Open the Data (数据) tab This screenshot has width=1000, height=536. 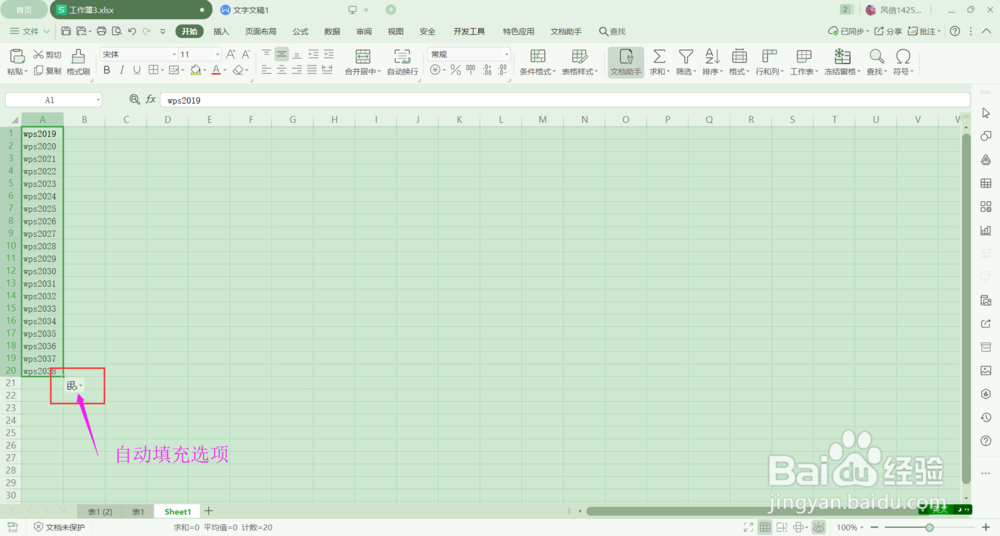click(332, 31)
